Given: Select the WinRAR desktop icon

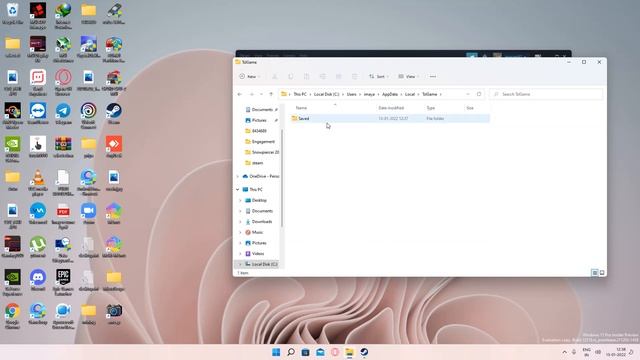Looking at the screenshot, I should coord(63,147).
